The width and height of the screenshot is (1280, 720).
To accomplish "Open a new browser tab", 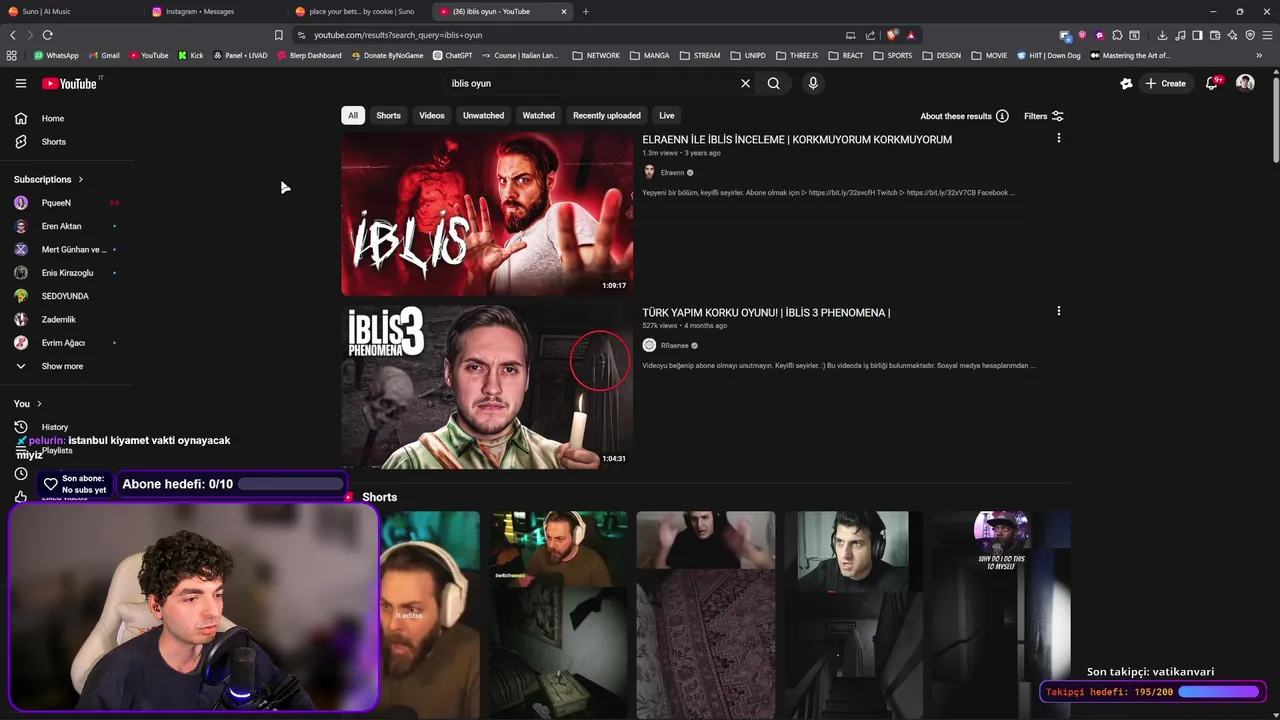I will (586, 12).
